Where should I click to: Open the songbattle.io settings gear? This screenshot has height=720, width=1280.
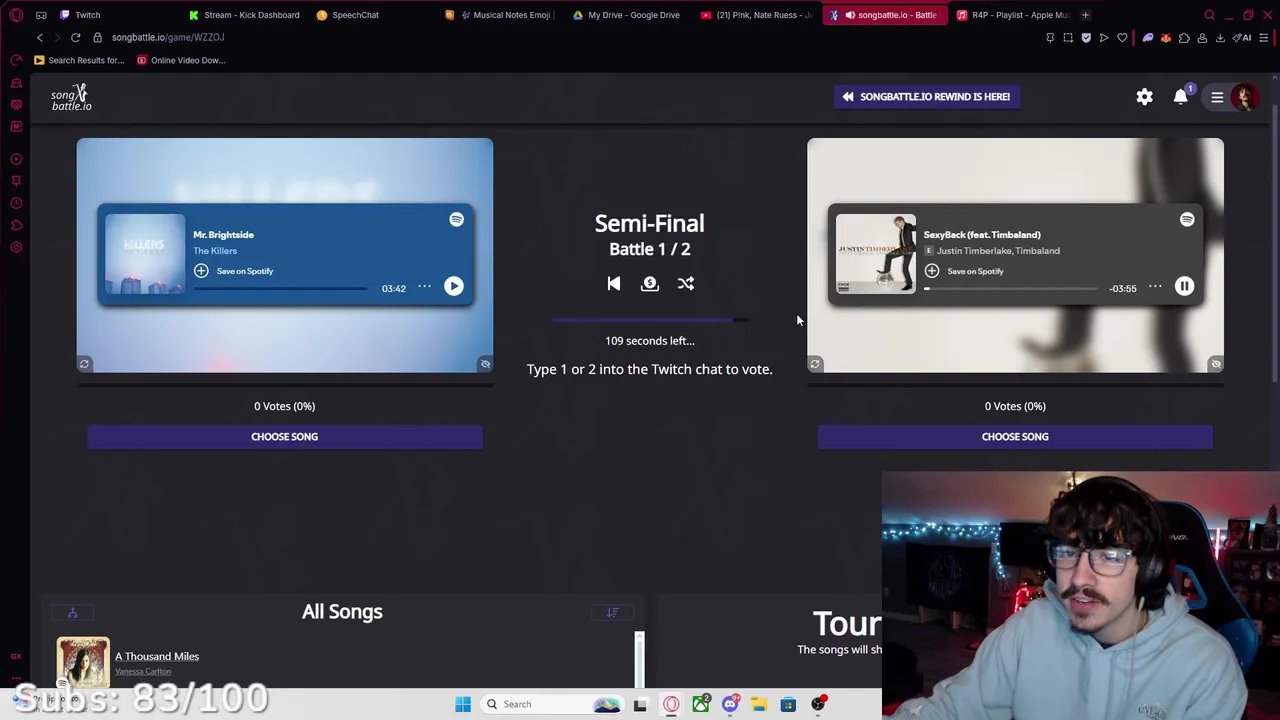1144,97
